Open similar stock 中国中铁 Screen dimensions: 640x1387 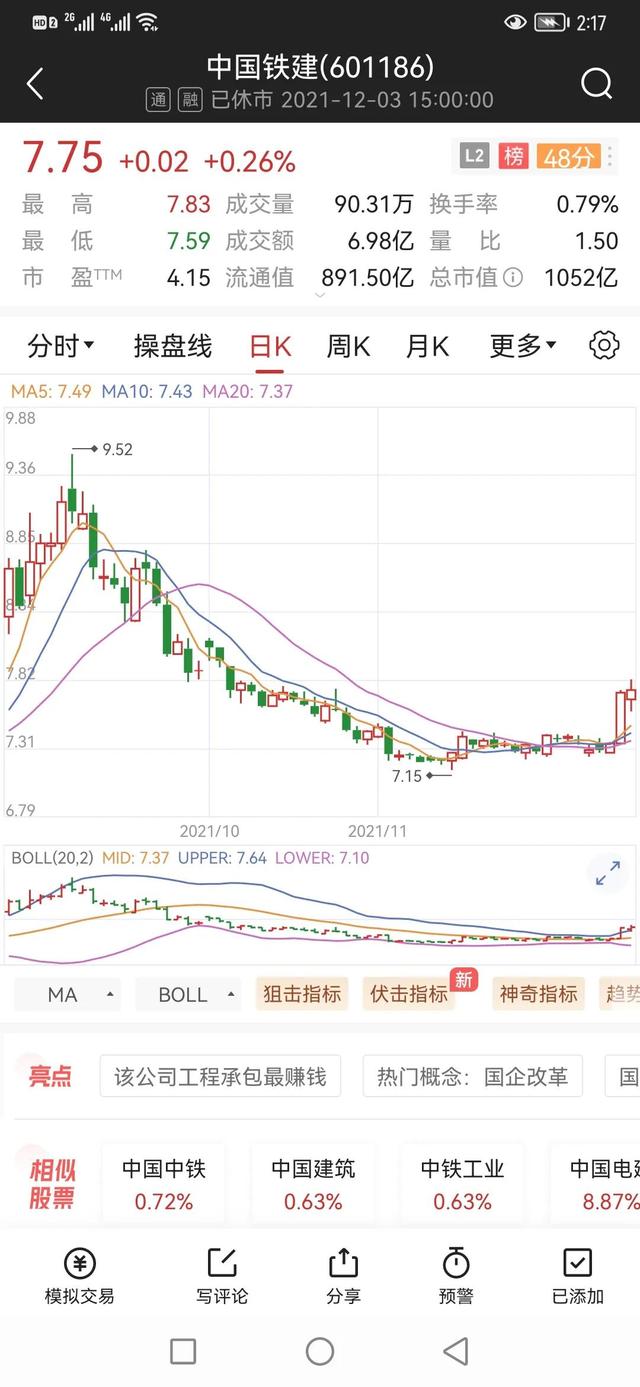[x=164, y=1184]
